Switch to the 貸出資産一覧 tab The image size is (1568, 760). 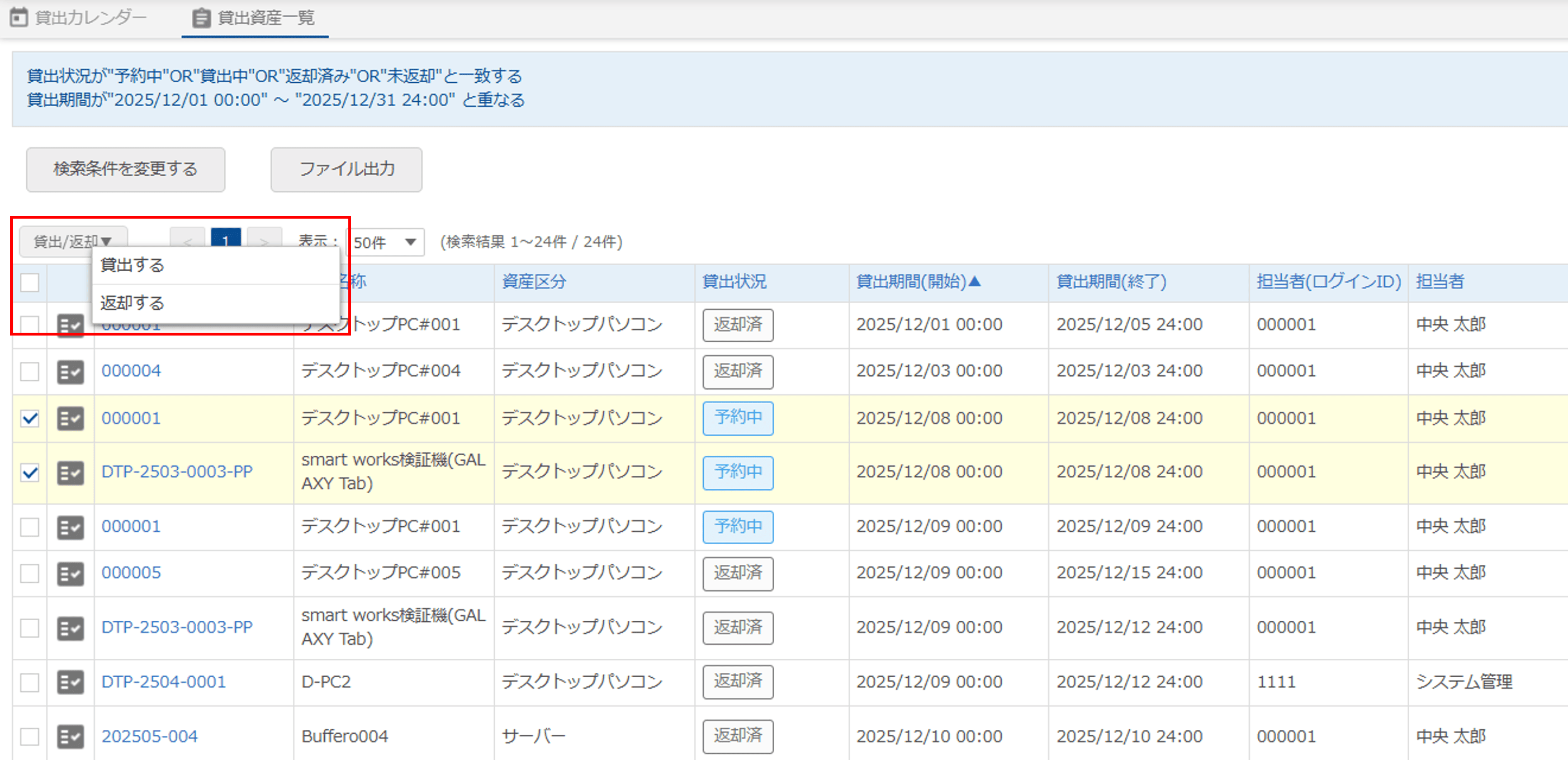point(254,18)
